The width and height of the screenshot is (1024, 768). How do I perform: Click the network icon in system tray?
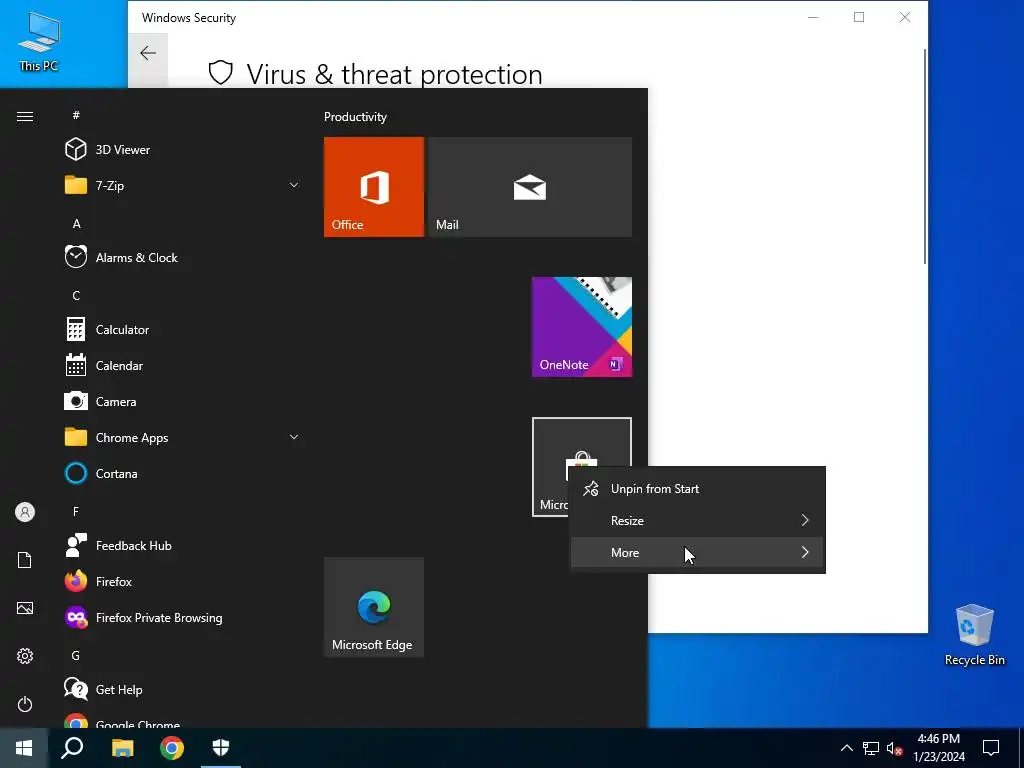[871, 748]
